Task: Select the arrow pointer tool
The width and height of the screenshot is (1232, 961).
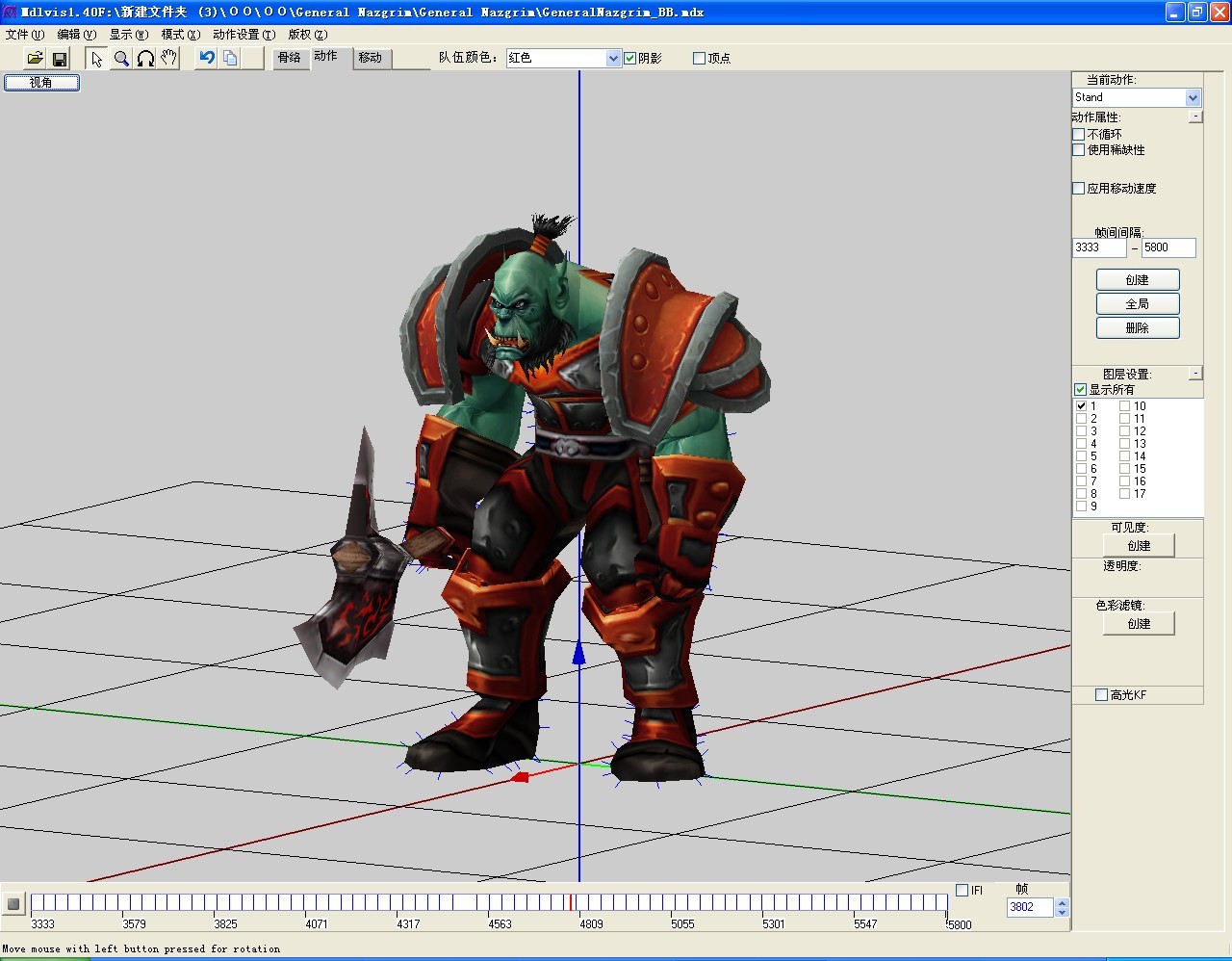Action: pyautogui.click(x=96, y=59)
